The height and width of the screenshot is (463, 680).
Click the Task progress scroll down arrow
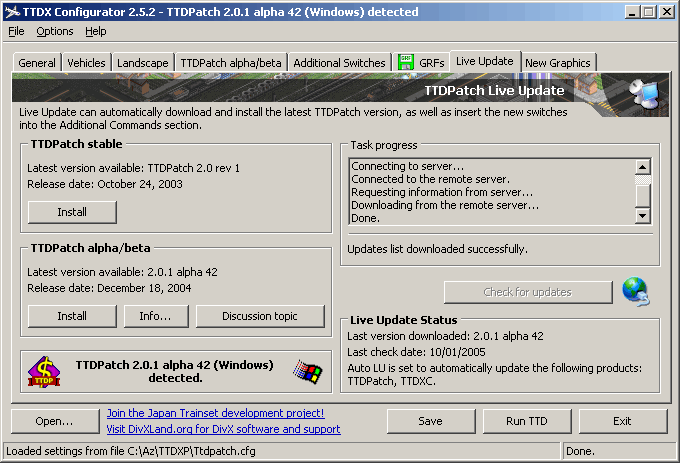[x=642, y=215]
